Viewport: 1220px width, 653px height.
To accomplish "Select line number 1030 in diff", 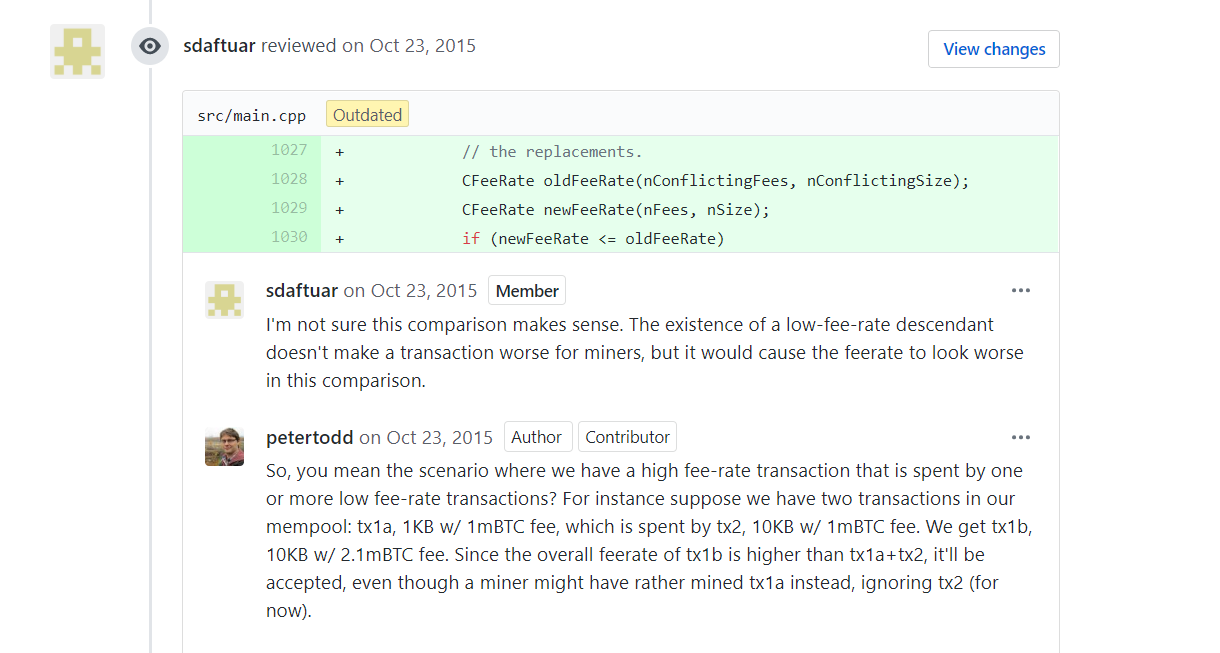I will [289, 238].
